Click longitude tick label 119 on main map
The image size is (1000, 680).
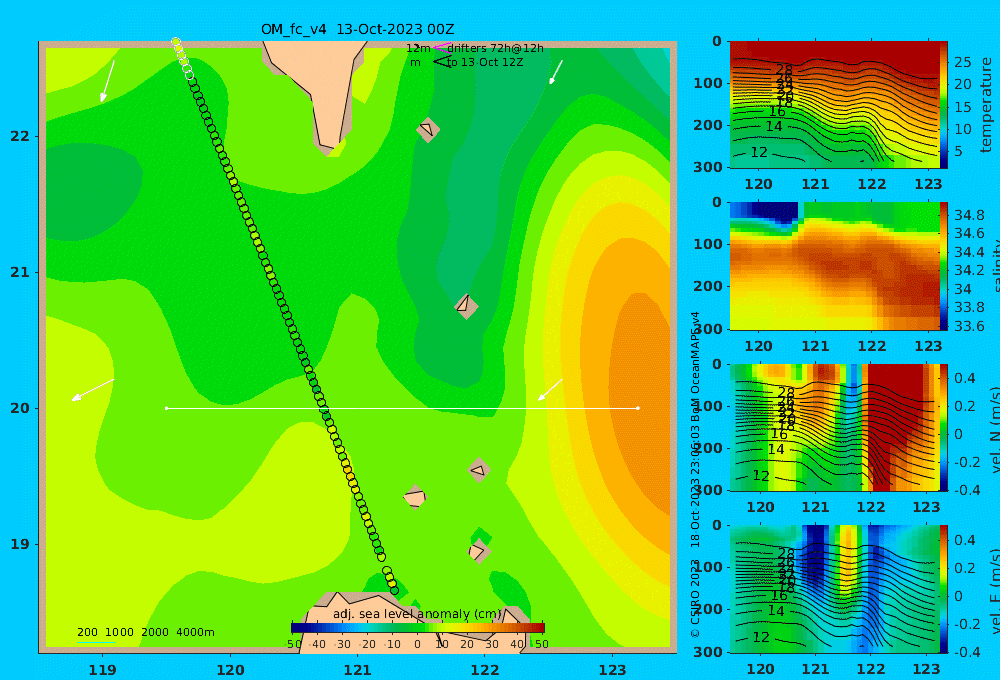pyautogui.click(x=103, y=670)
